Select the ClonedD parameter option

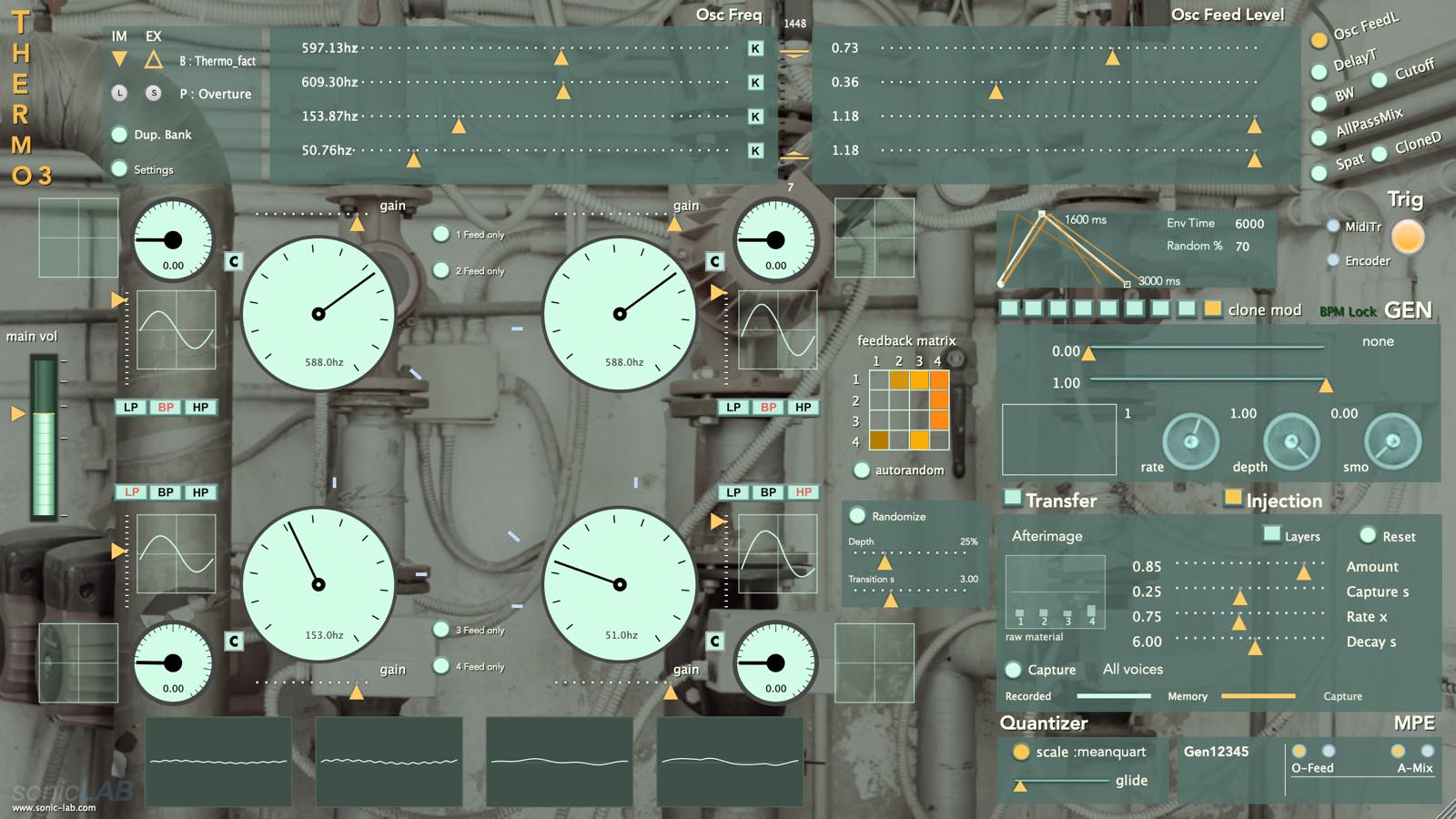point(1380,154)
